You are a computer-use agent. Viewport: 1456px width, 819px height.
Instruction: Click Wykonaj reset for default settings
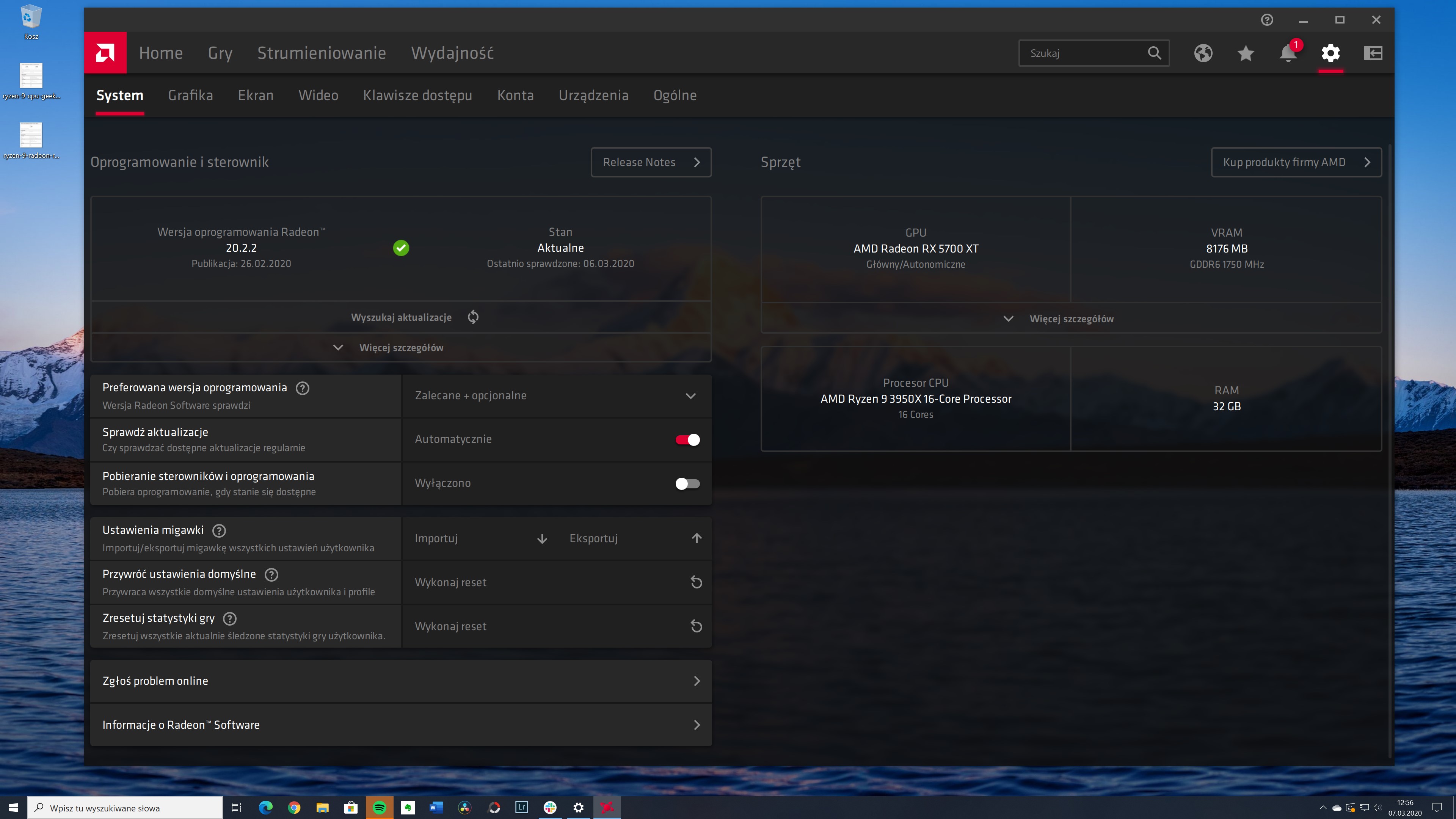(x=556, y=582)
